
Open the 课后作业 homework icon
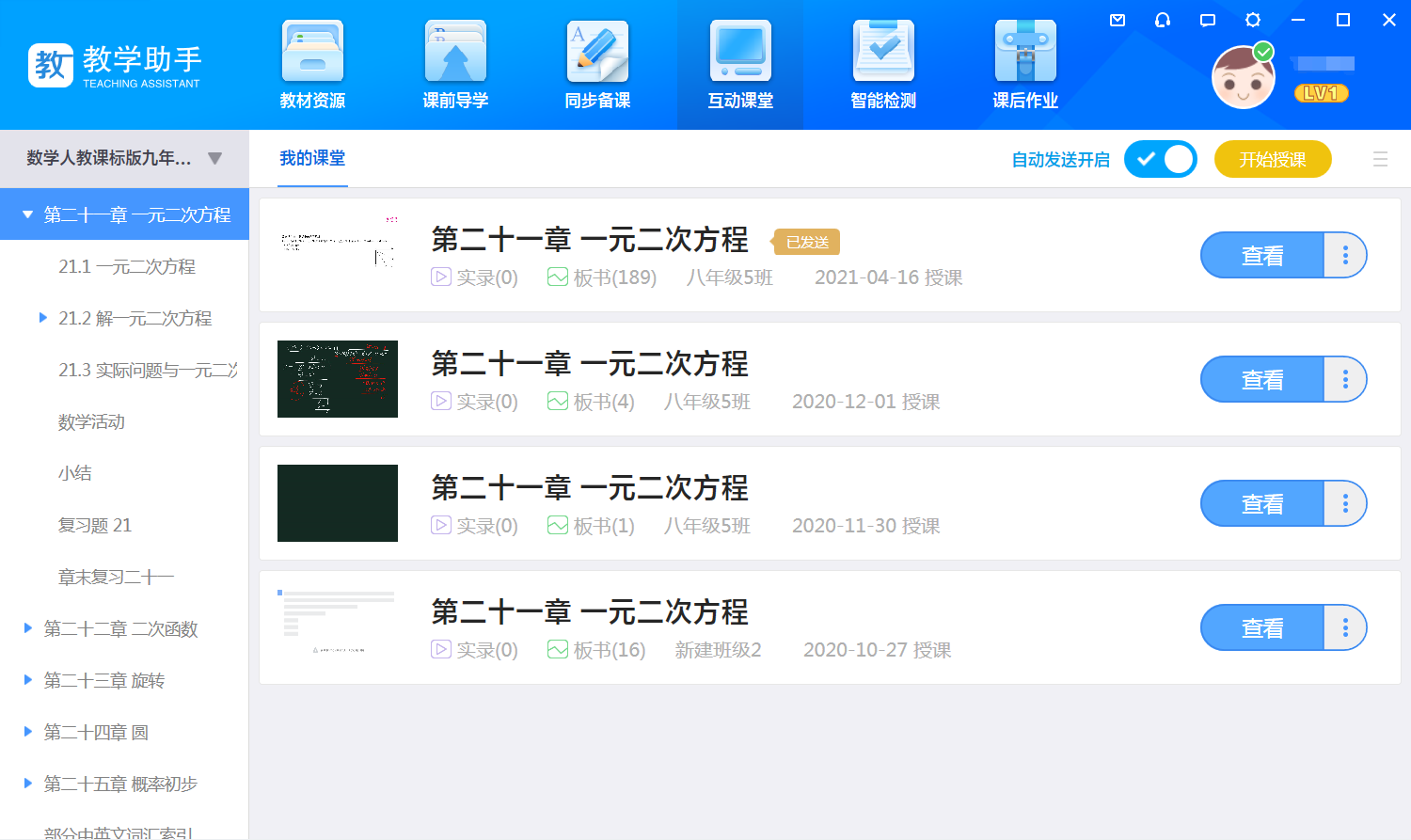(x=1025, y=64)
